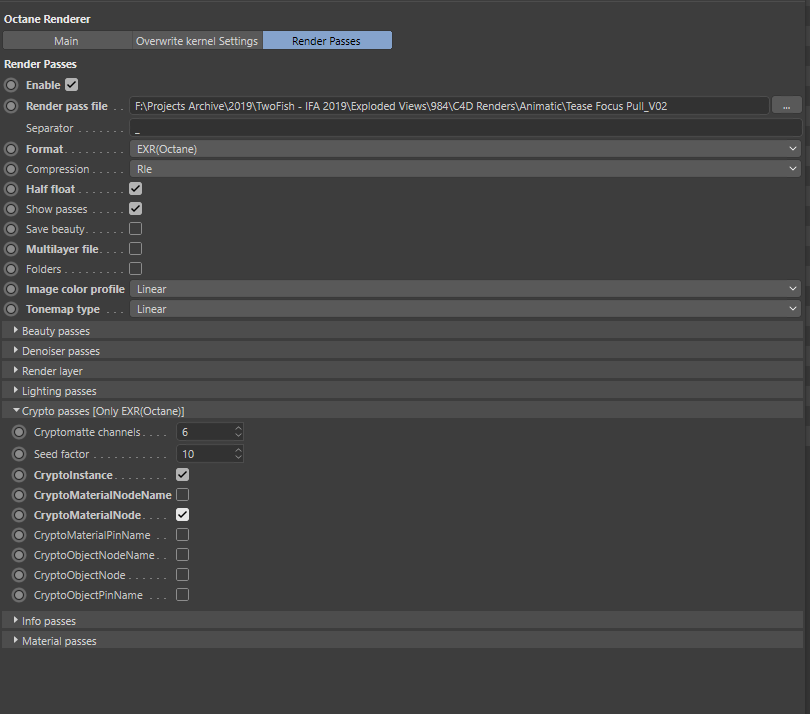
Task: Click the keyframe dot beside Tonemap type
Action: 11,309
